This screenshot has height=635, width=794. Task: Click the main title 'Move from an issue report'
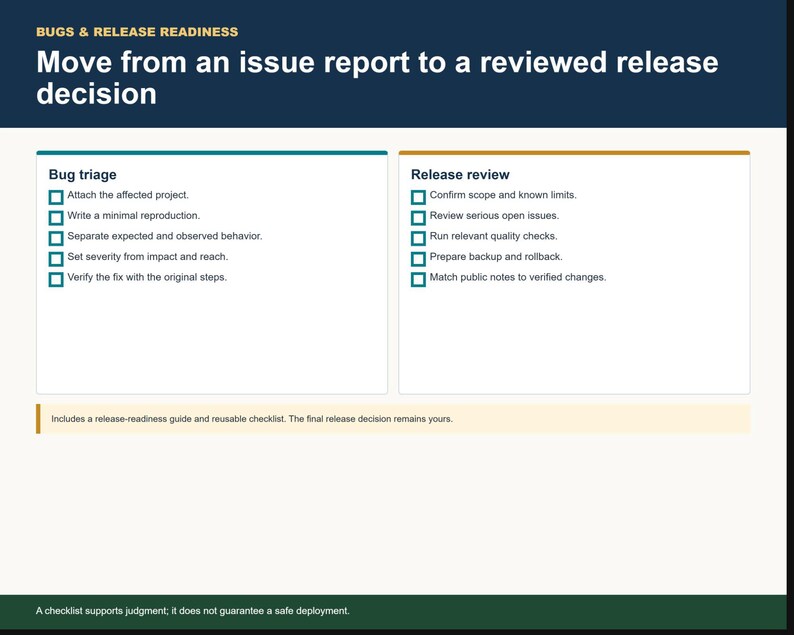[x=377, y=77]
